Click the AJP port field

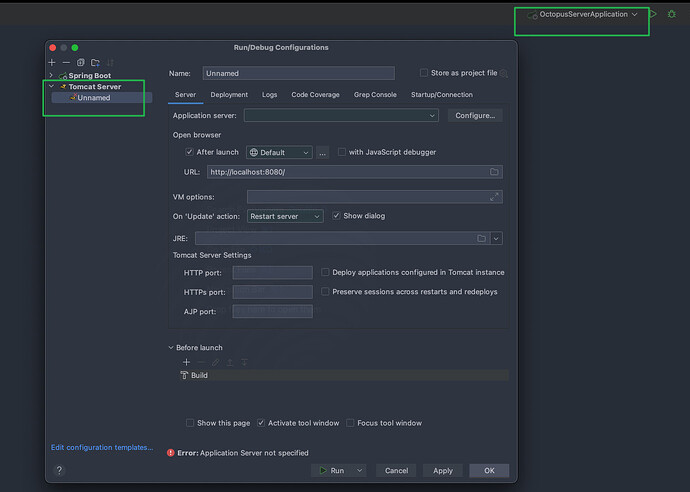point(272,311)
